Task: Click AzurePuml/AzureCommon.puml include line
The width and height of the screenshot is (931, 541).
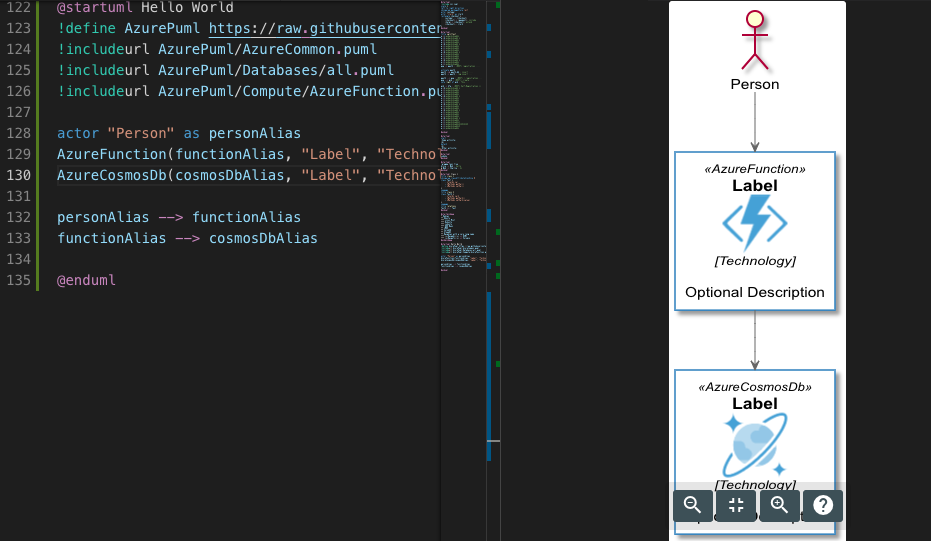Action: coord(217,49)
